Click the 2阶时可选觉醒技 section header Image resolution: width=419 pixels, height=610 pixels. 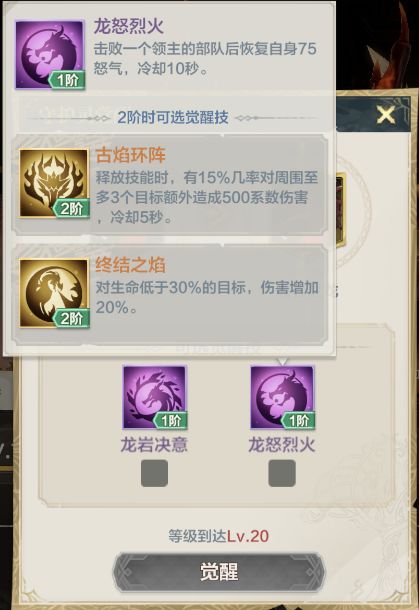pyautogui.click(x=173, y=117)
